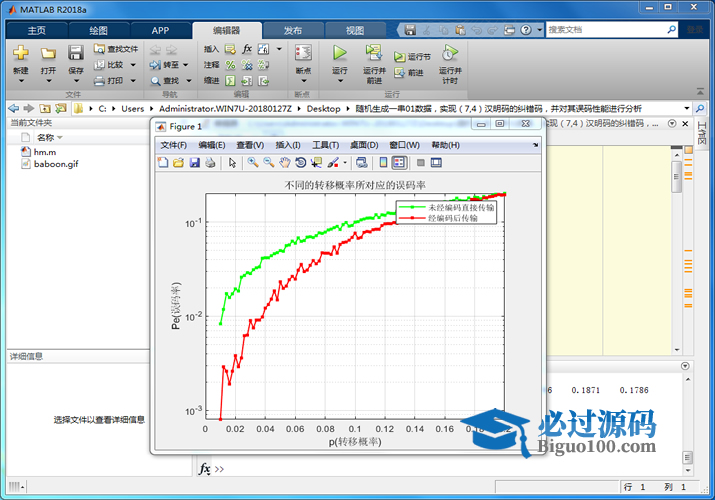The image size is (715, 500).
Task: Click the Users segment in the address path
Action: tap(132, 108)
